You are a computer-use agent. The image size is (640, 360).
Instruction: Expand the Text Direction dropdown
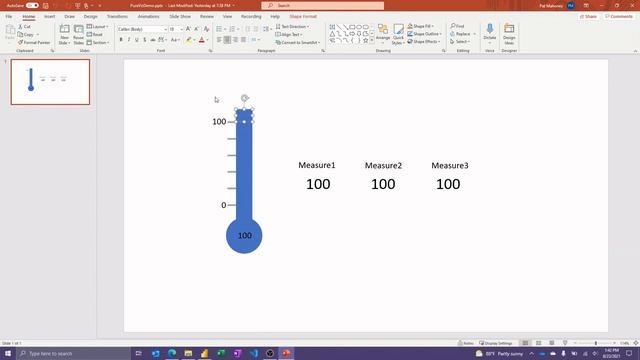292,27
